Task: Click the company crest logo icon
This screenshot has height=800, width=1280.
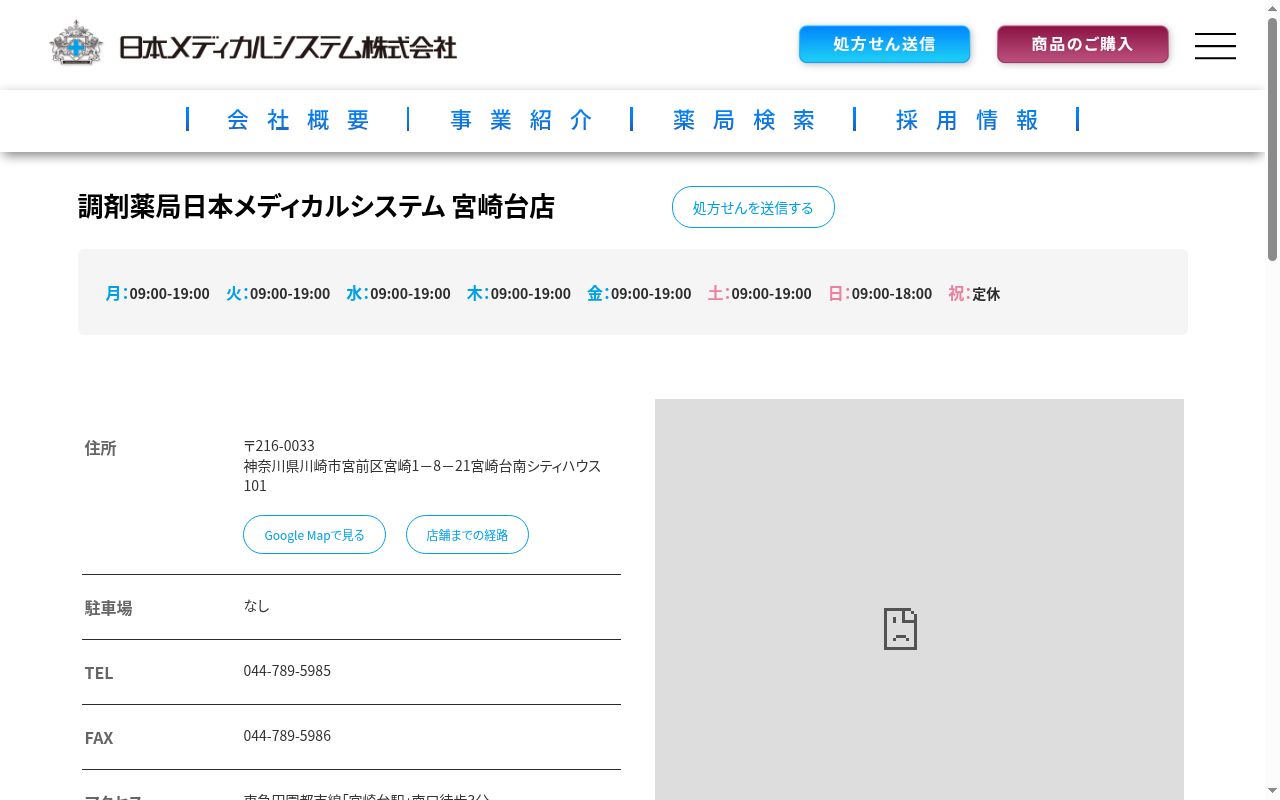Action: pos(76,43)
